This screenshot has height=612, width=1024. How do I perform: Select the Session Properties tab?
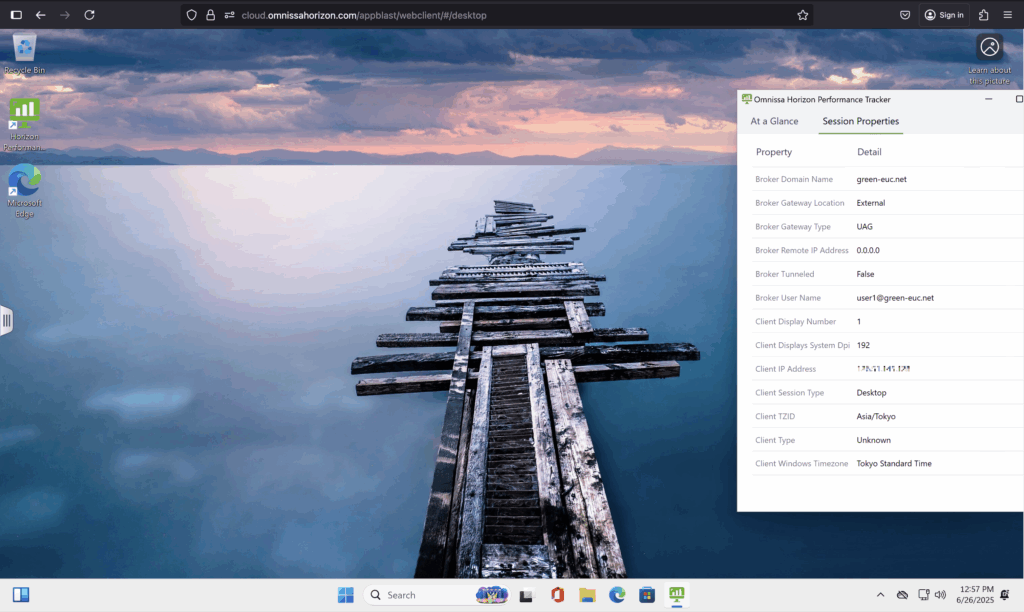click(860, 121)
